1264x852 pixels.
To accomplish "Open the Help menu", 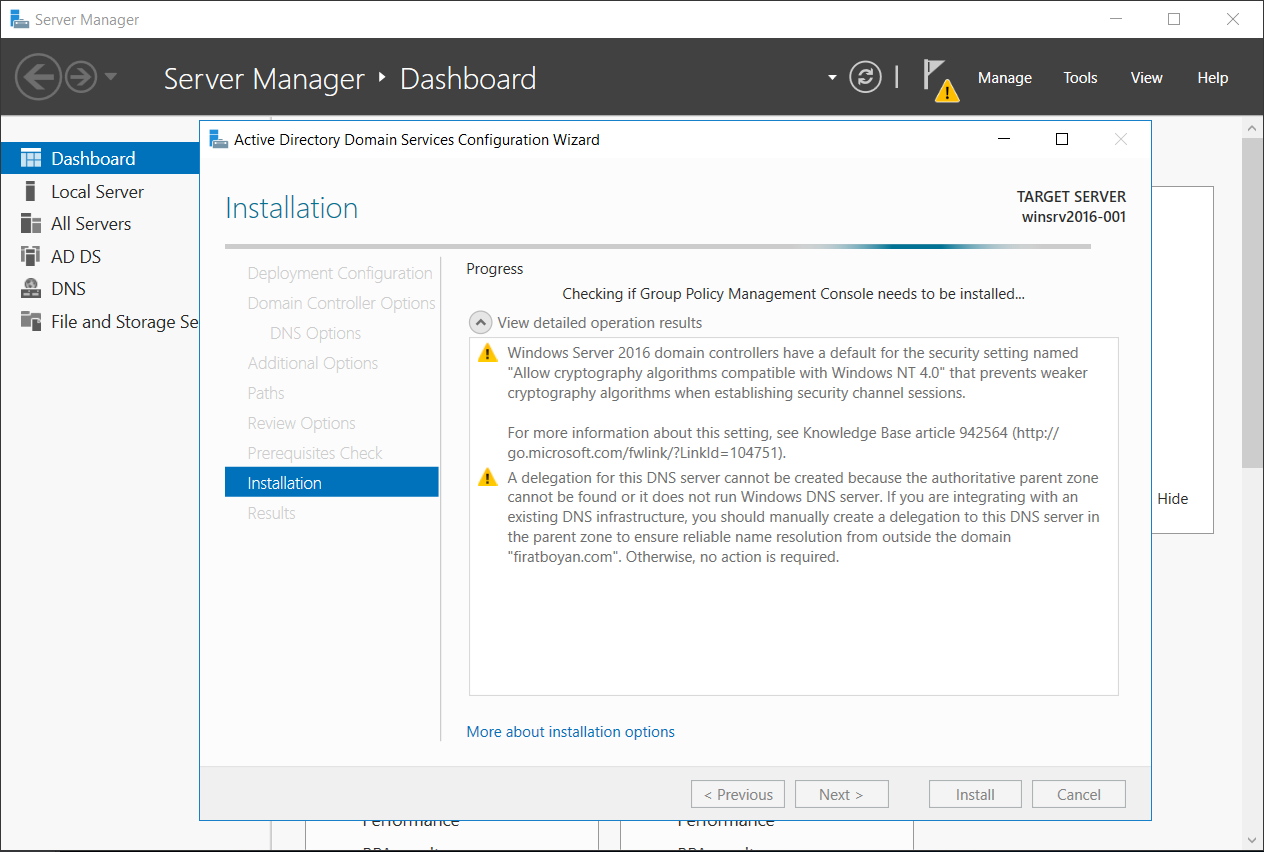I will click(1212, 78).
